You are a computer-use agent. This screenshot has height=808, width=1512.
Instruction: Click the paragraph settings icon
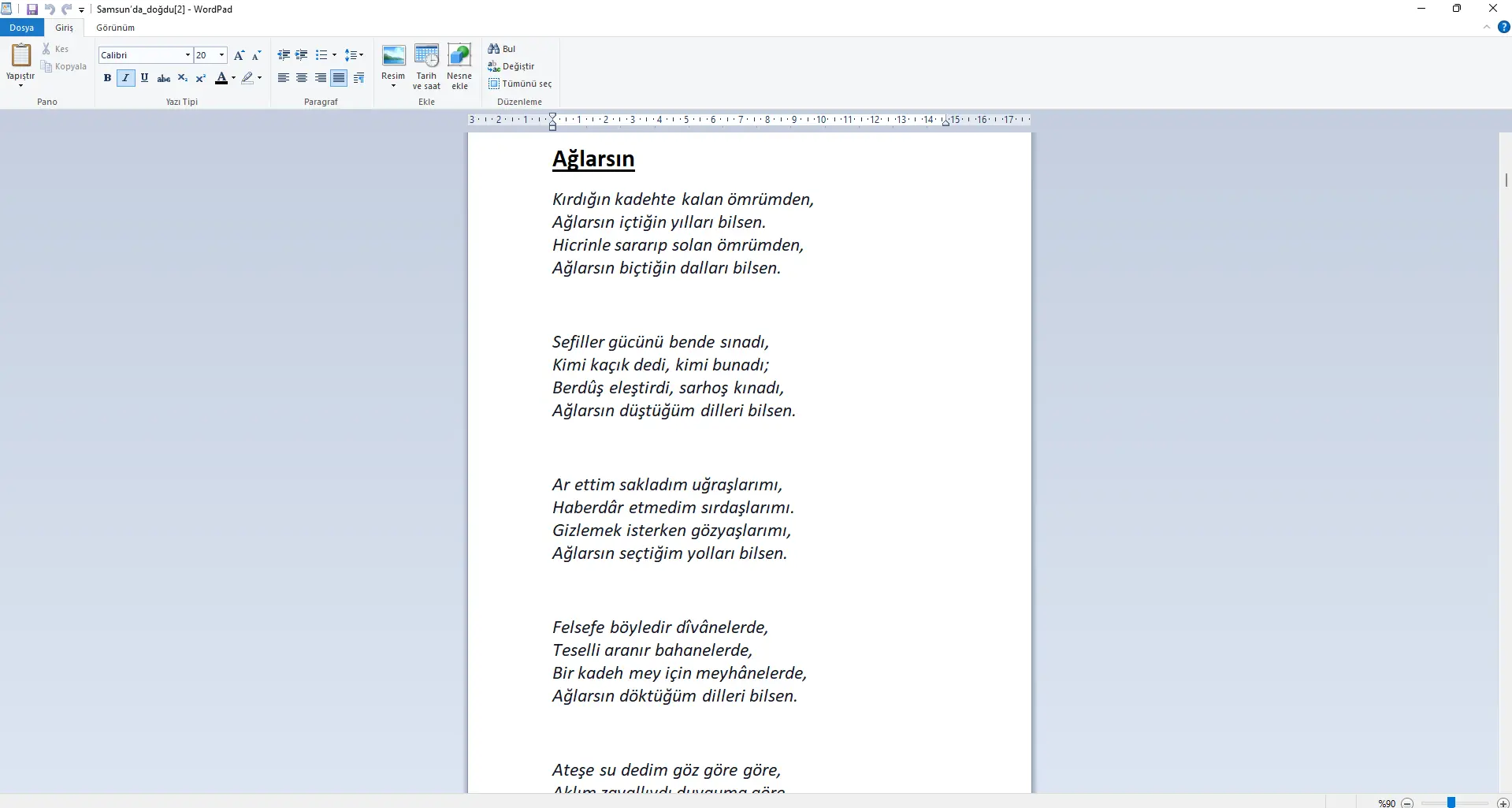tap(359, 78)
